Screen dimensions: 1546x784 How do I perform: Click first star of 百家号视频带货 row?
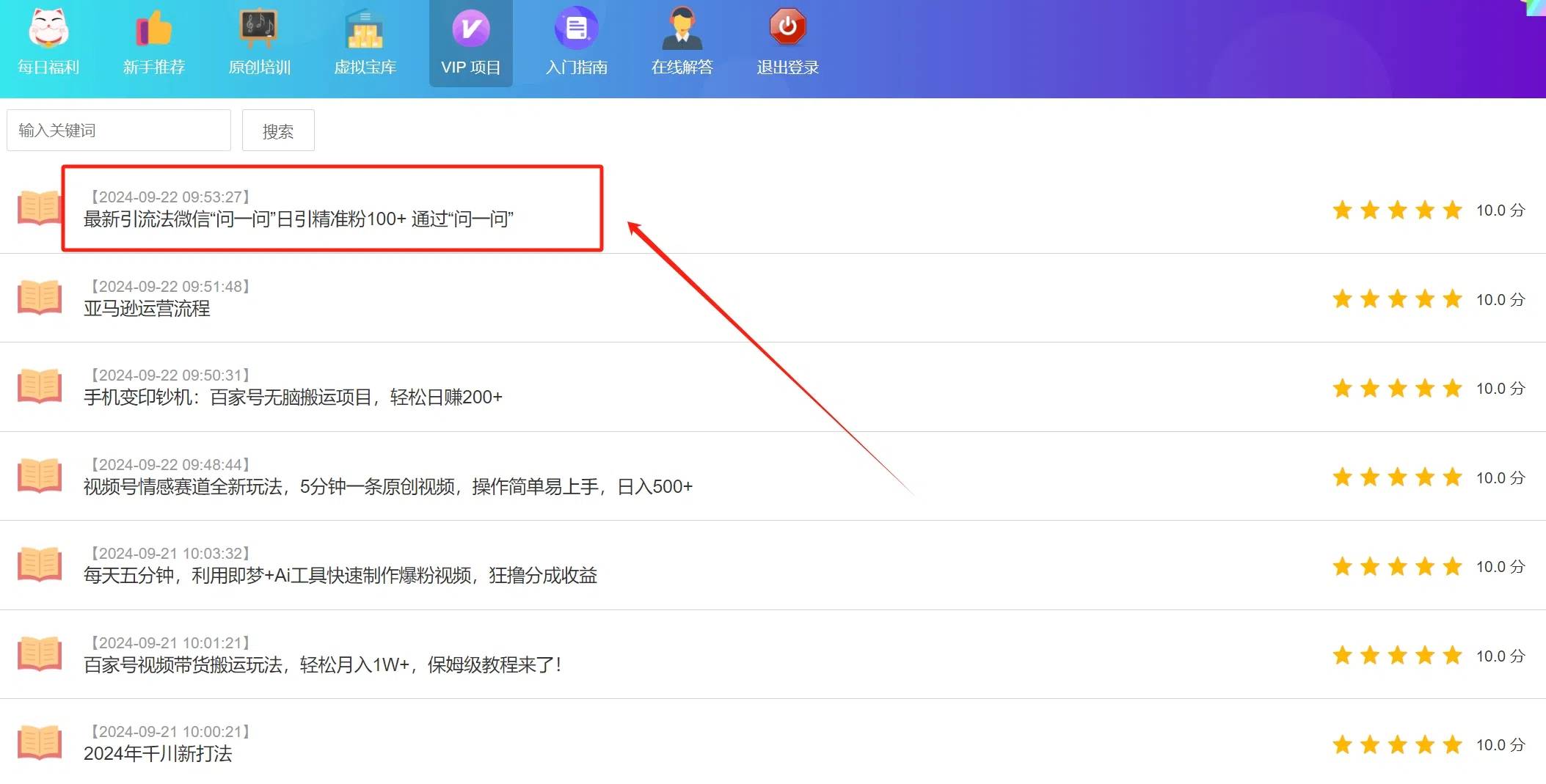pos(1343,656)
